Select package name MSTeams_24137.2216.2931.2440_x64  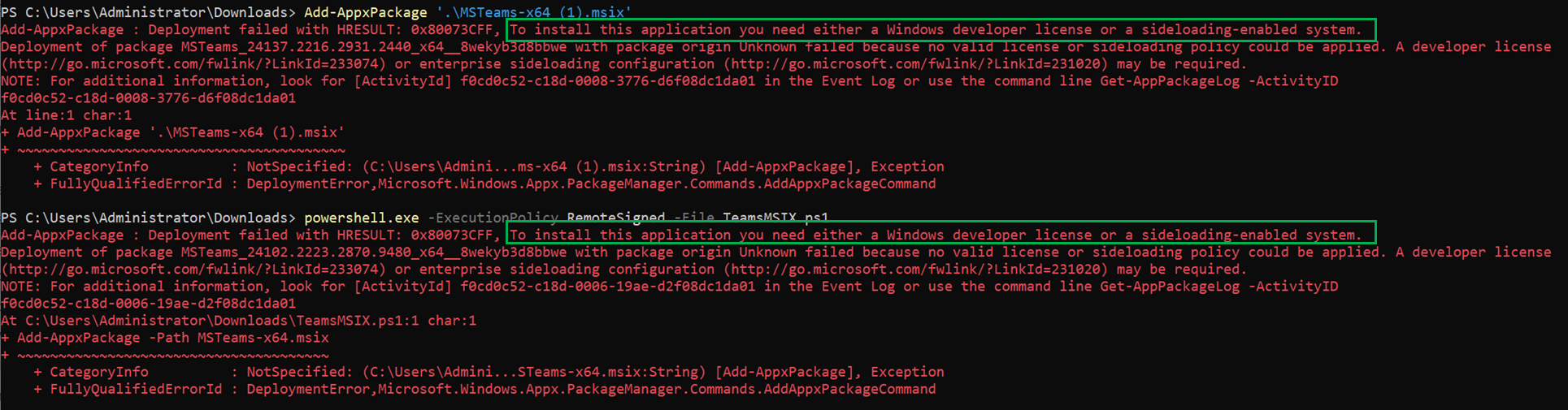click(312, 47)
